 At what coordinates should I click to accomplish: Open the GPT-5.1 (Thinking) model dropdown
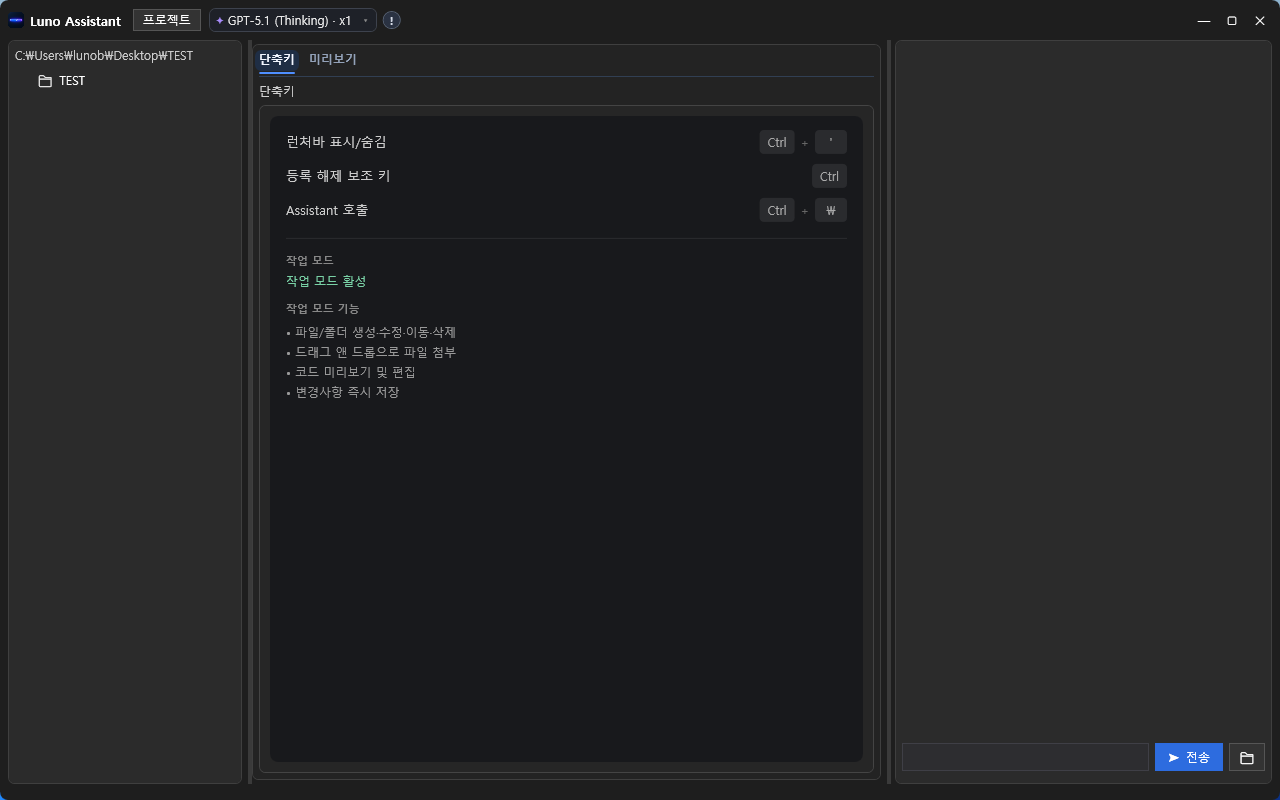[292, 20]
